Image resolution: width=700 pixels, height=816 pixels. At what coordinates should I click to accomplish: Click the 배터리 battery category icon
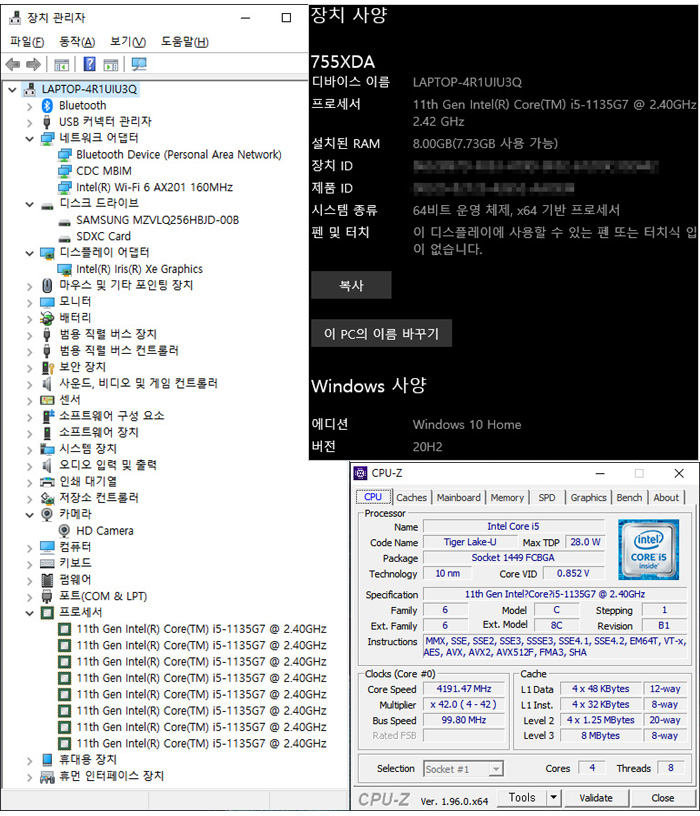pyautogui.click(x=47, y=318)
